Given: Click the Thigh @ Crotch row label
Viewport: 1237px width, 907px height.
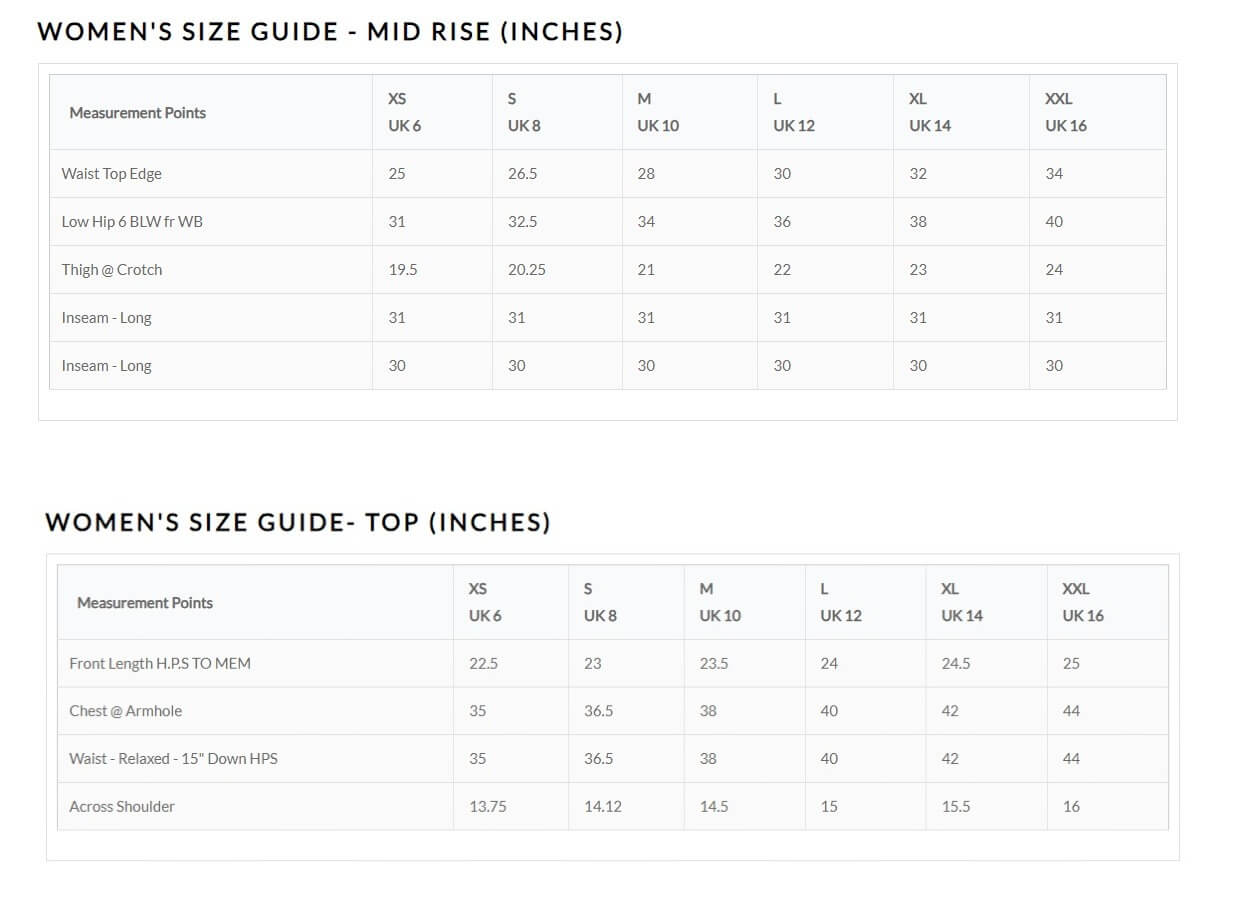Looking at the screenshot, I should (111, 270).
